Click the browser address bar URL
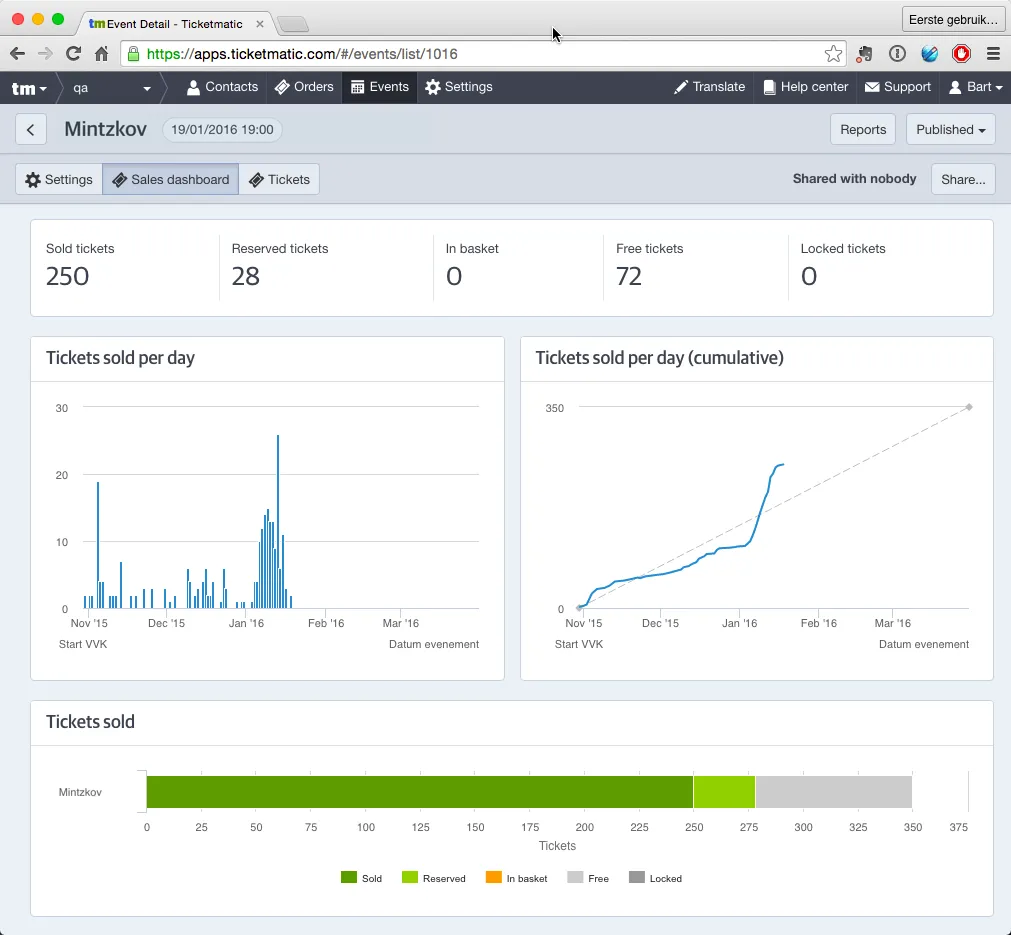1011x935 pixels. pyautogui.click(x=302, y=54)
